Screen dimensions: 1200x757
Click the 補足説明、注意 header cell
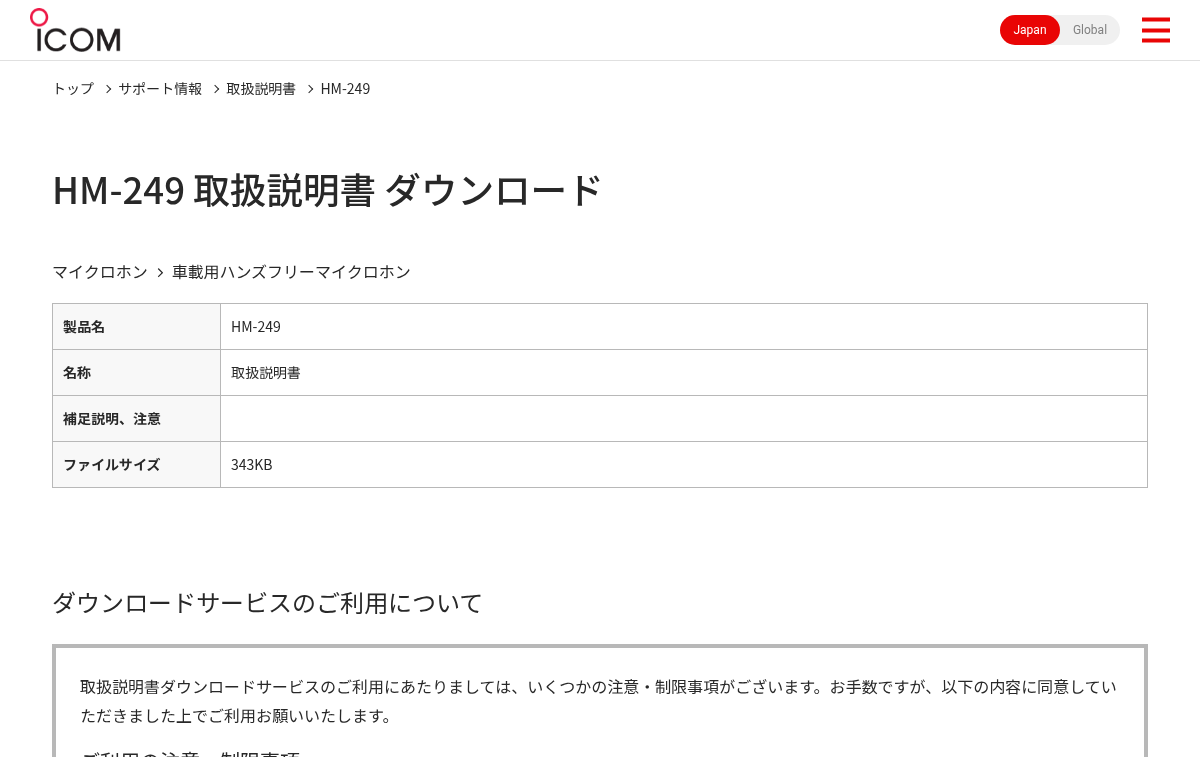tap(136, 419)
